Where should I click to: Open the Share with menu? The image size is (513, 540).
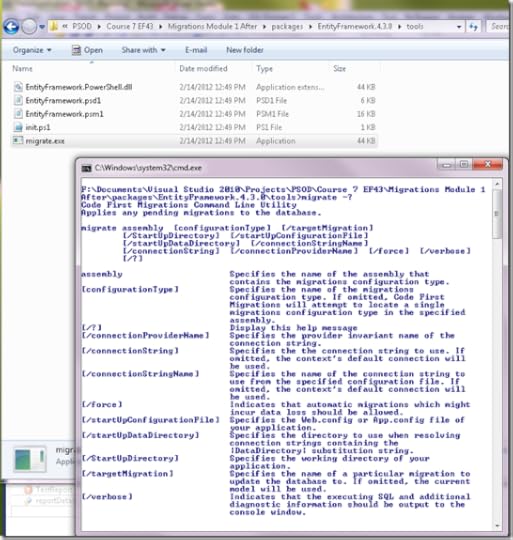[143, 50]
